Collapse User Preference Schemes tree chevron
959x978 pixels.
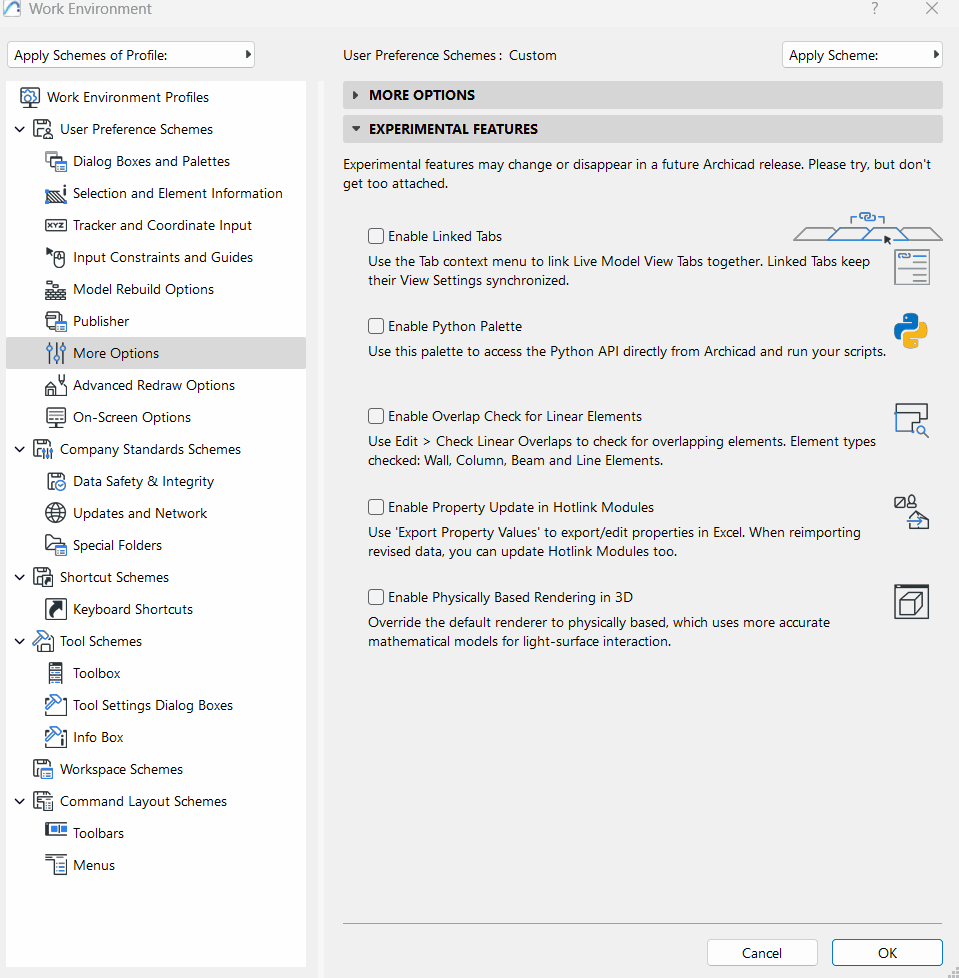tap(20, 129)
